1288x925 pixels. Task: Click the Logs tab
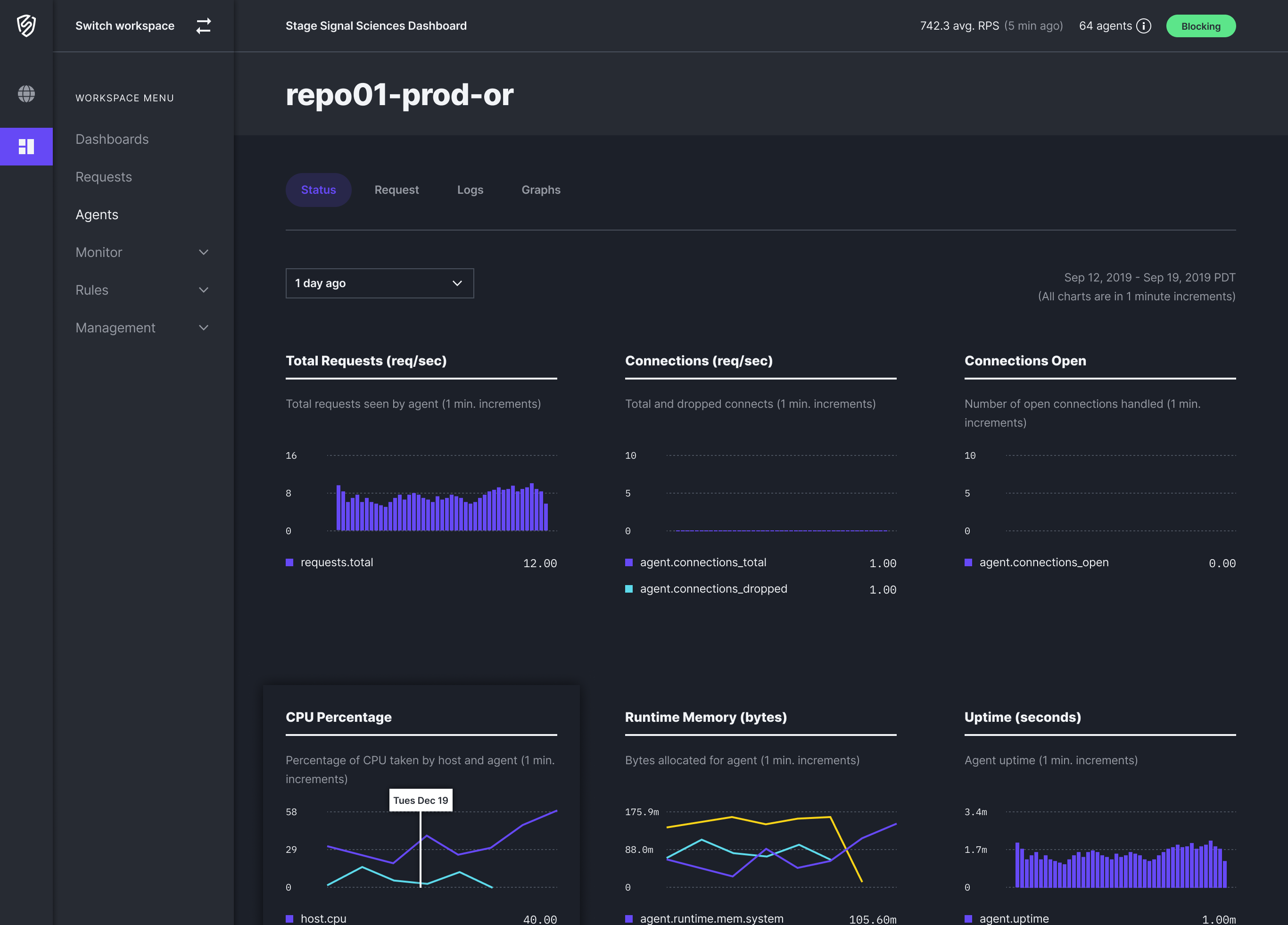(x=470, y=189)
